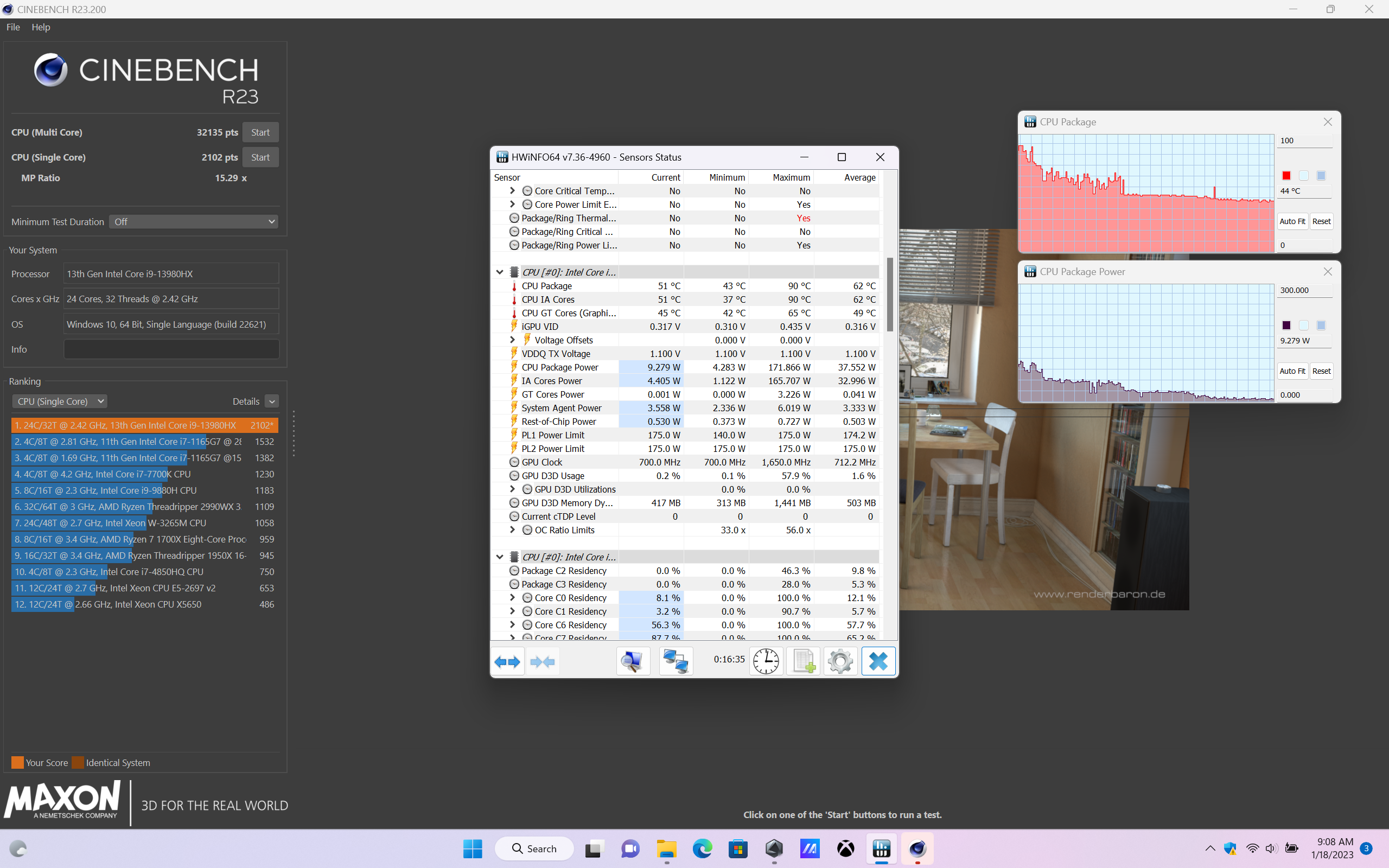This screenshot has height=868, width=1389.
Task: Click the Info input field
Action: tap(171, 349)
